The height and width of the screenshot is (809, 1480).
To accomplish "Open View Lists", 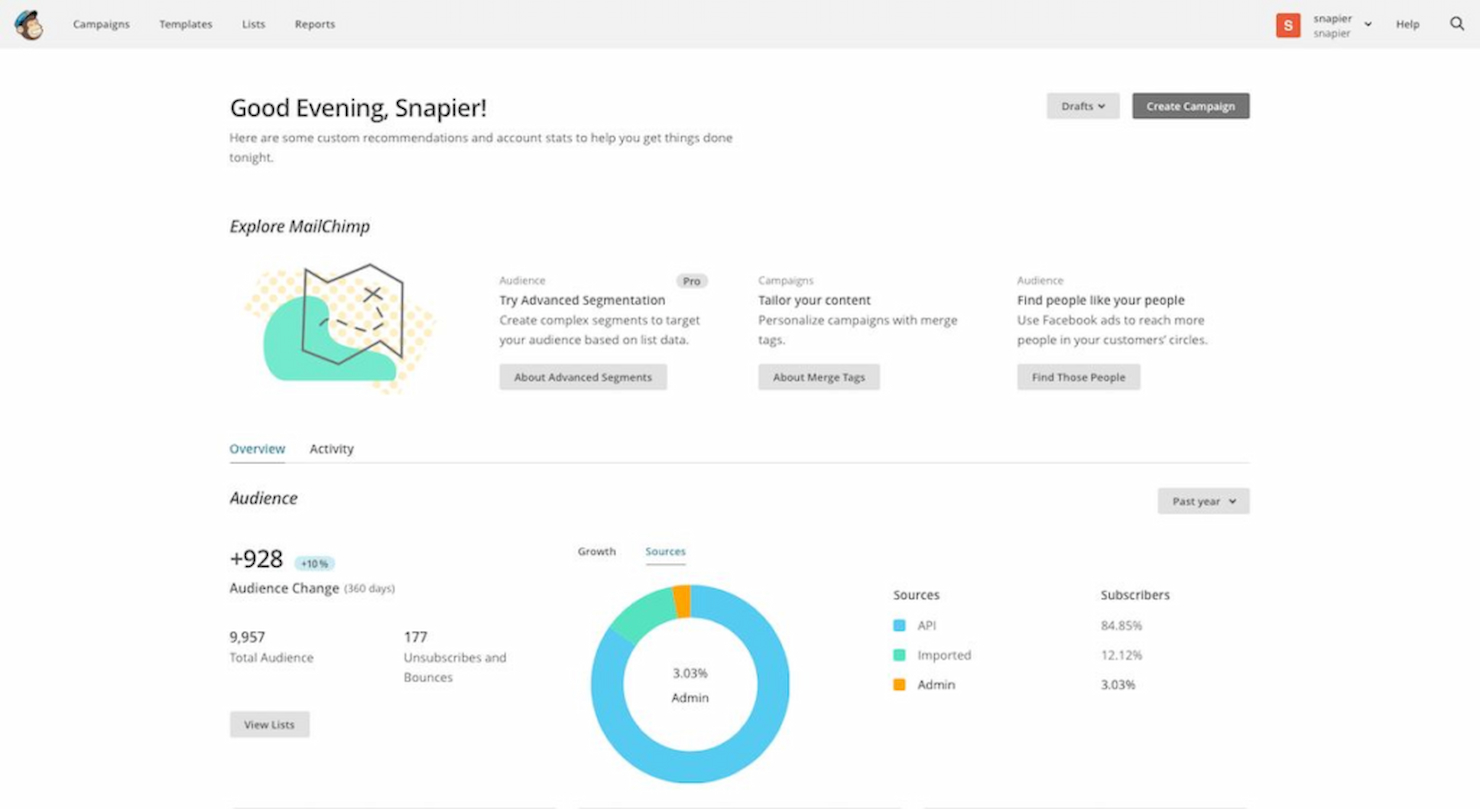I will point(269,724).
